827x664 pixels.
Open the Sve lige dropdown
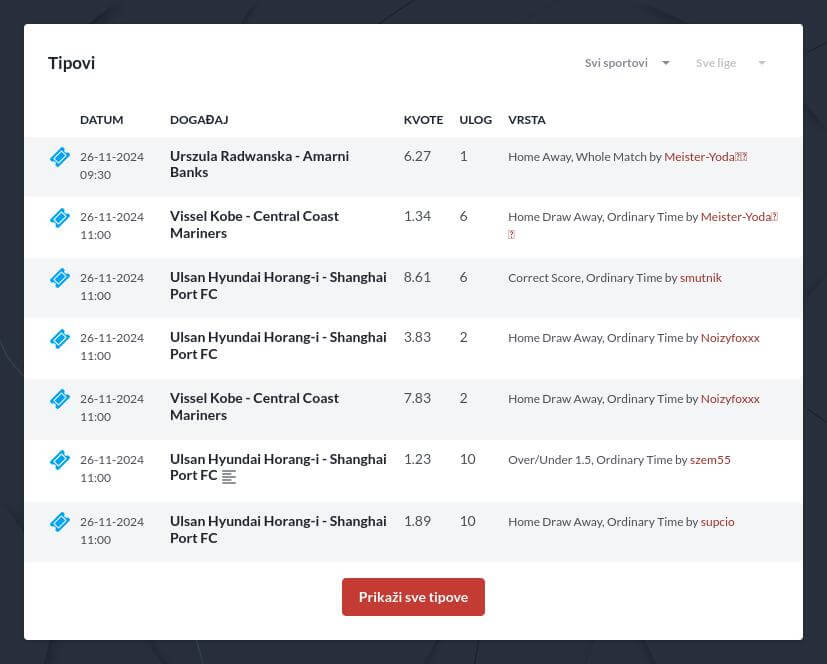[x=716, y=63]
